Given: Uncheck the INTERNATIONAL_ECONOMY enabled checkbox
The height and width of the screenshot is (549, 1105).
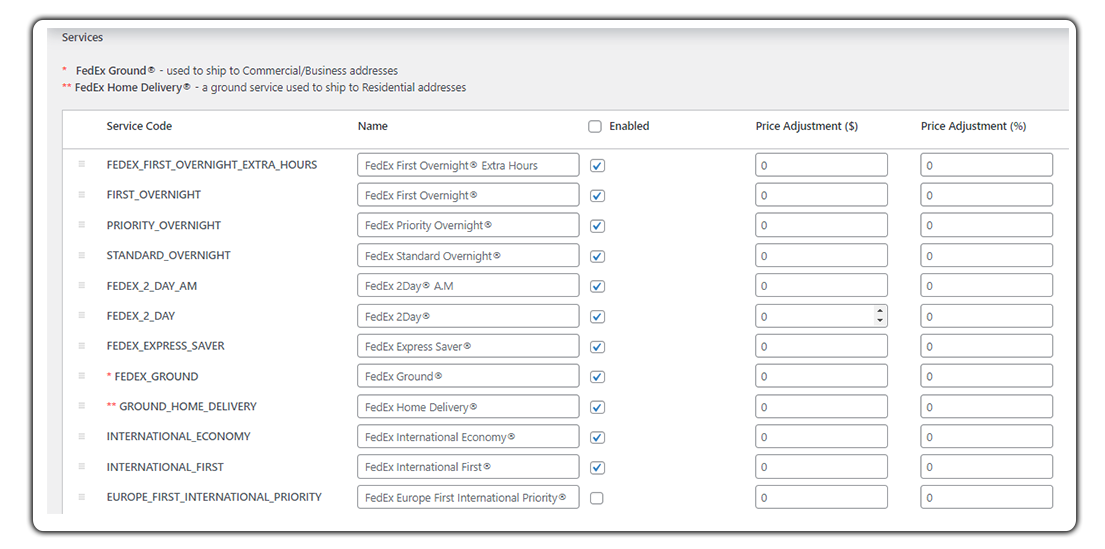Looking at the screenshot, I should pos(598,438).
